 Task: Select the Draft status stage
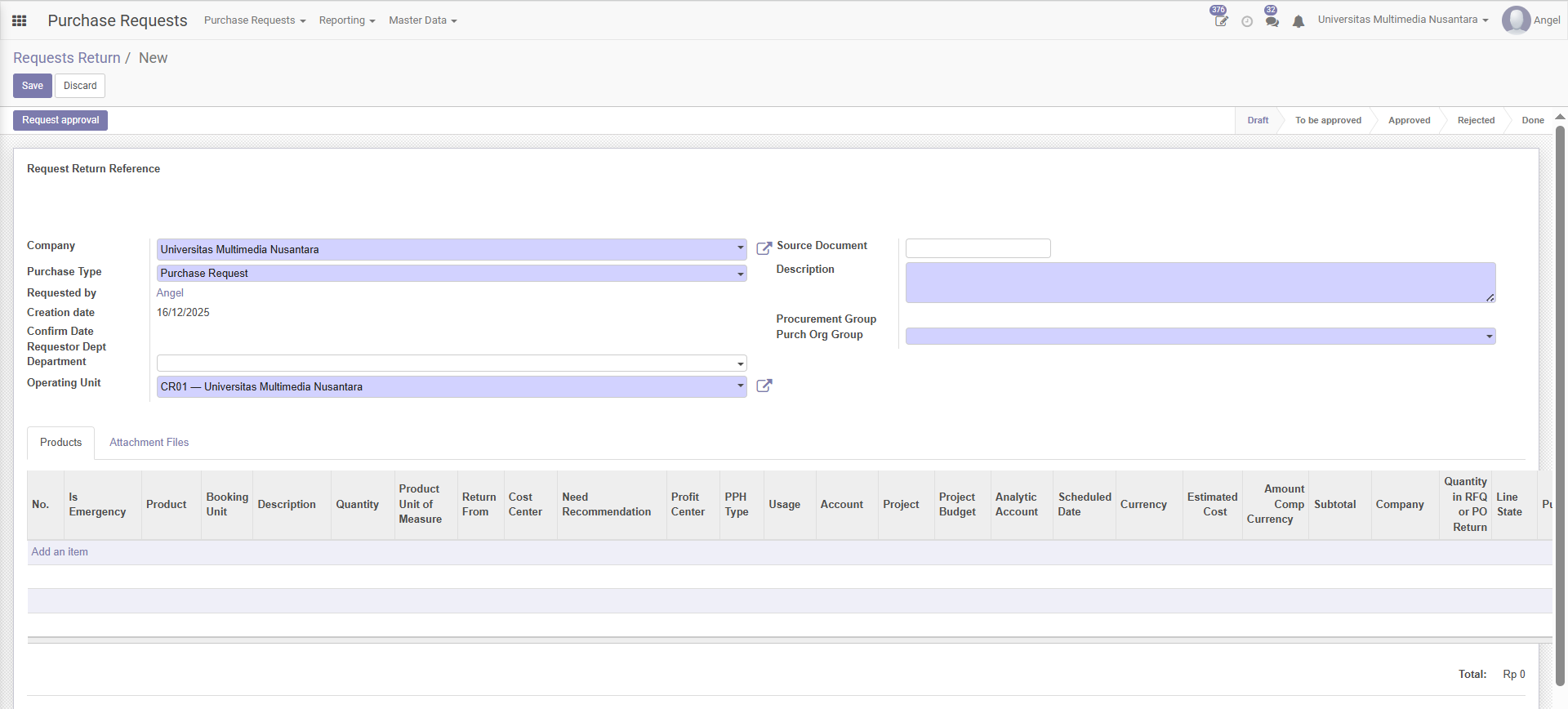click(1258, 120)
